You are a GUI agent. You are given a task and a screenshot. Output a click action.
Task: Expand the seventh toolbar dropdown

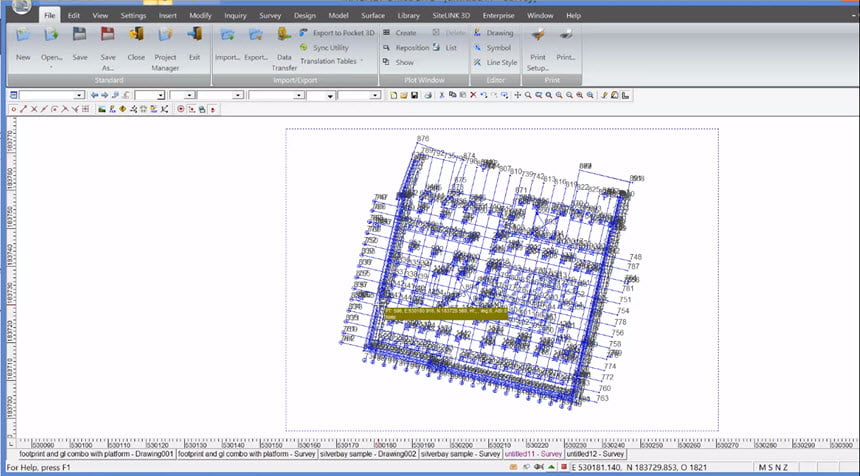coord(375,95)
